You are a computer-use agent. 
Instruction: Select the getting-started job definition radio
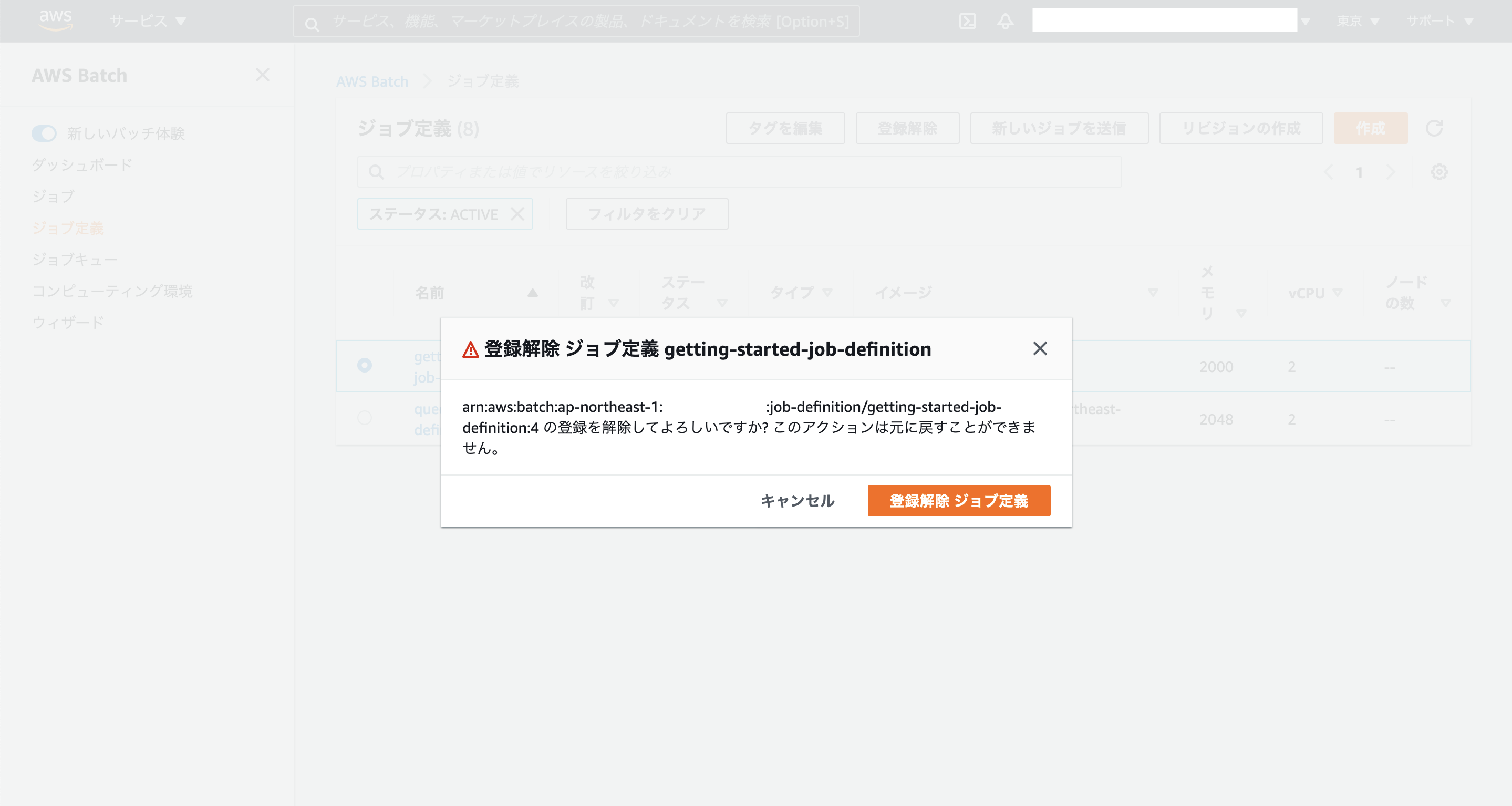click(365, 365)
